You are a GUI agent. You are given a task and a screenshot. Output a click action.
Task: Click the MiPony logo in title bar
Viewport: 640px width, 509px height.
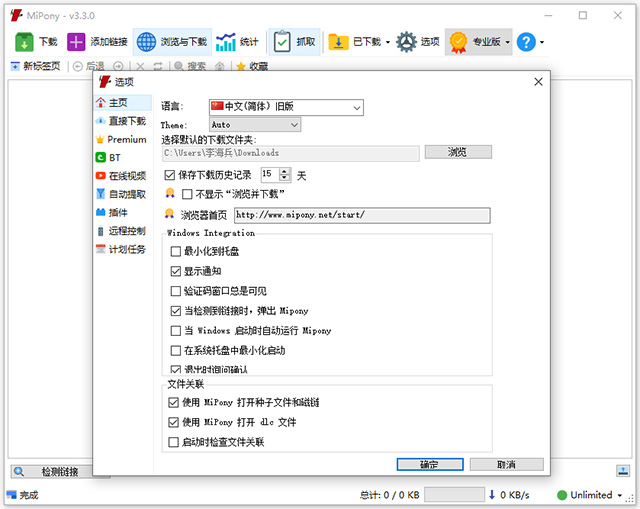point(16,16)
